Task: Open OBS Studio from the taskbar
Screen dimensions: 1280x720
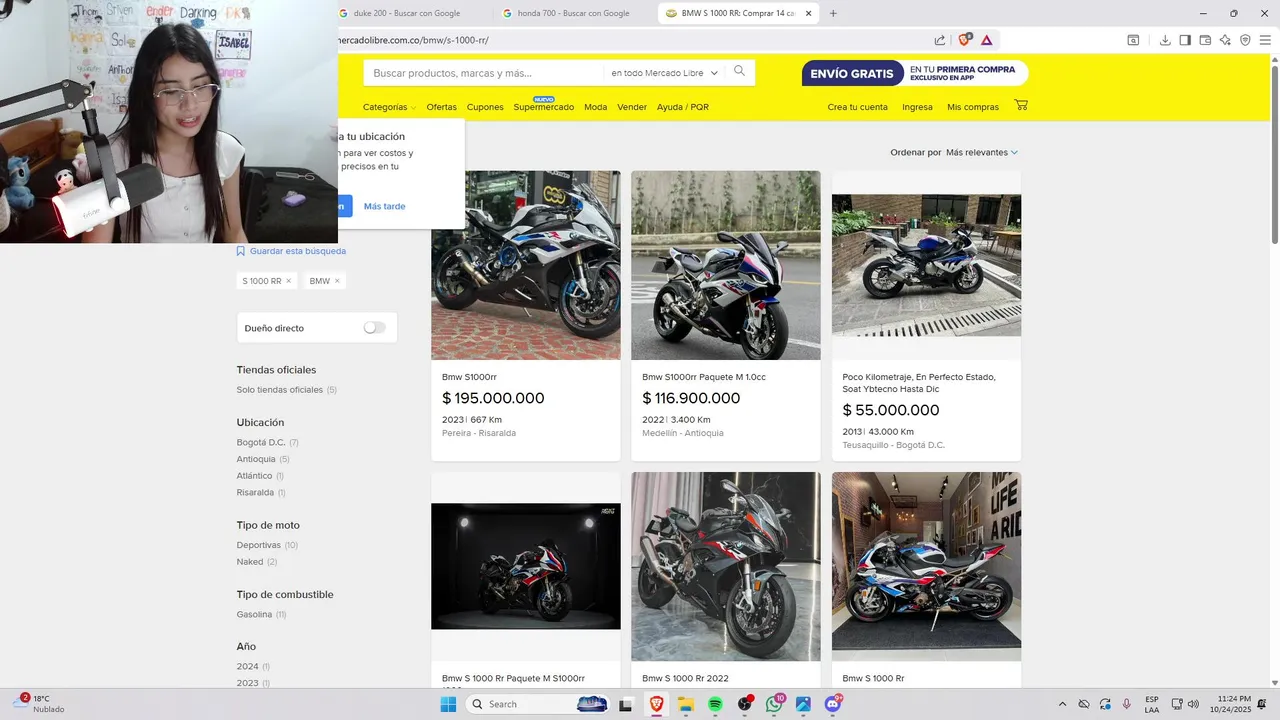Action: pyautogui.click(x=745, y=704)
